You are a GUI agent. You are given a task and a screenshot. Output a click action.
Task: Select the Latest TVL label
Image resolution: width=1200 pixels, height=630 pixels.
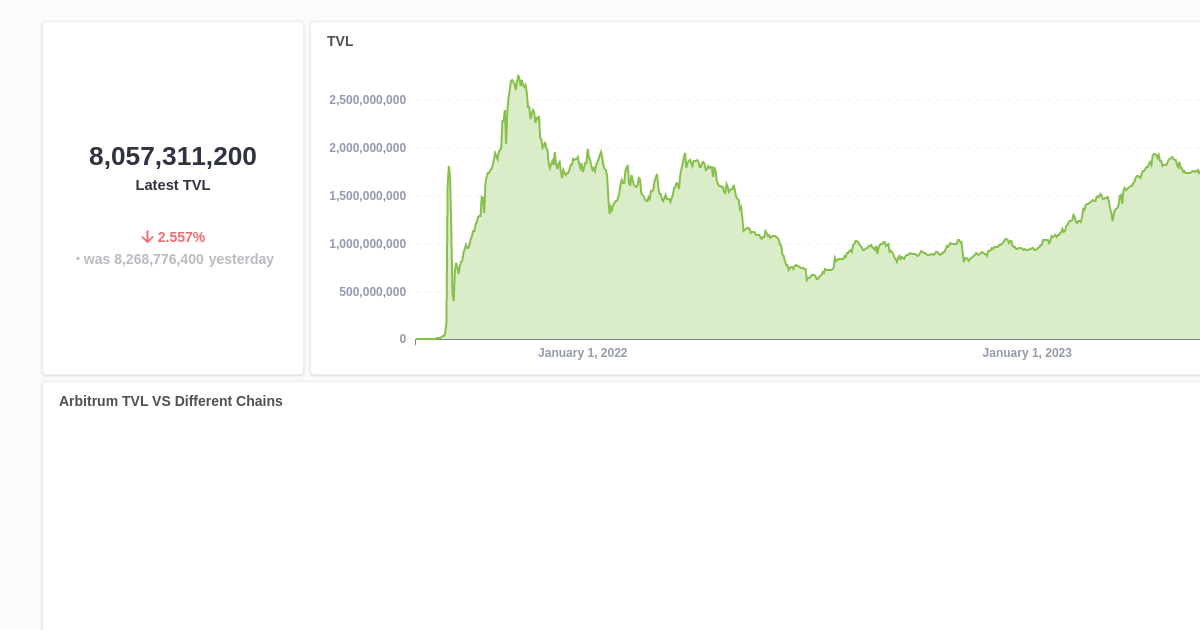tap(172, 185)
